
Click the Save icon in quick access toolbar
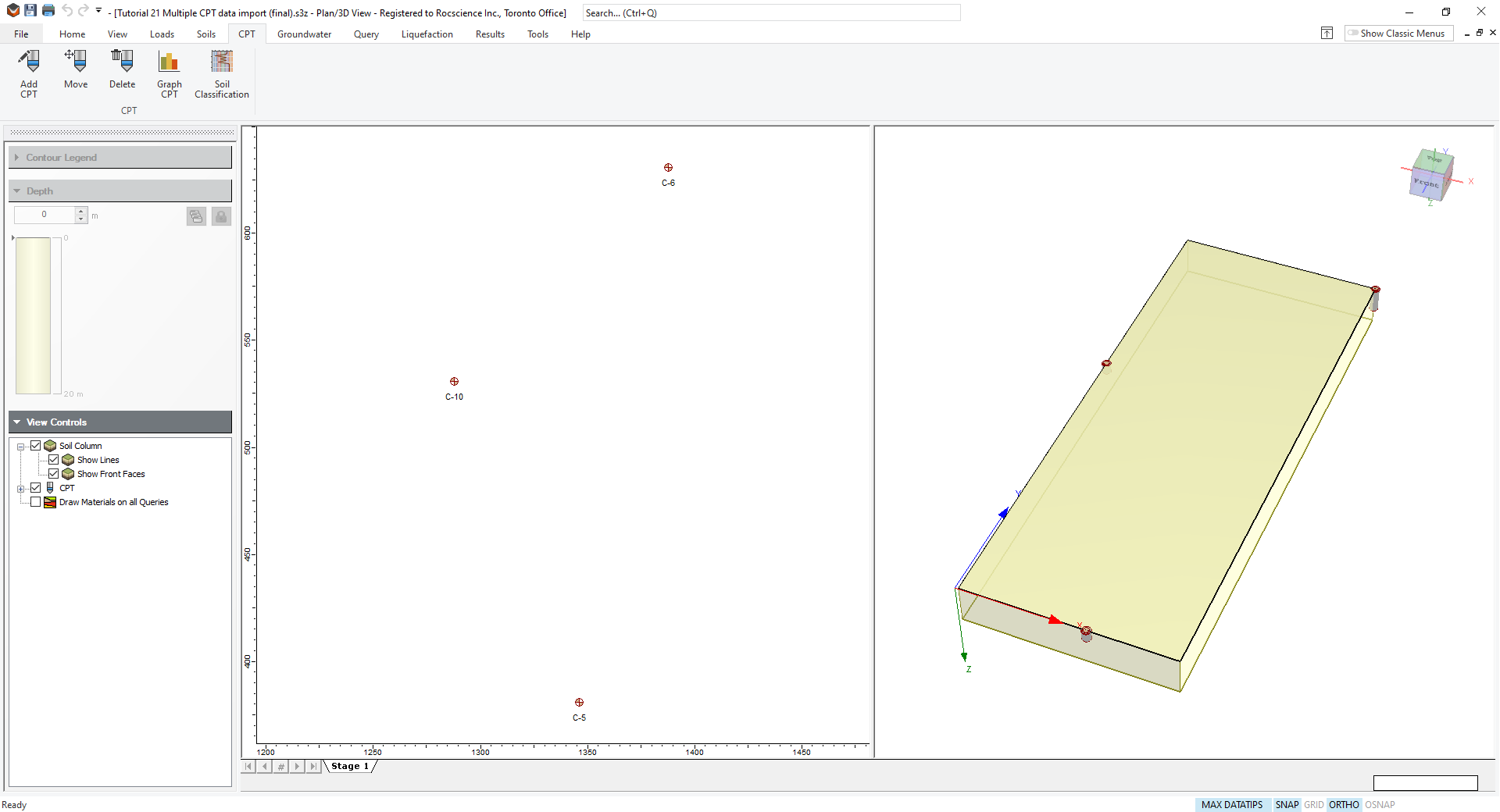tap(30, 11)
